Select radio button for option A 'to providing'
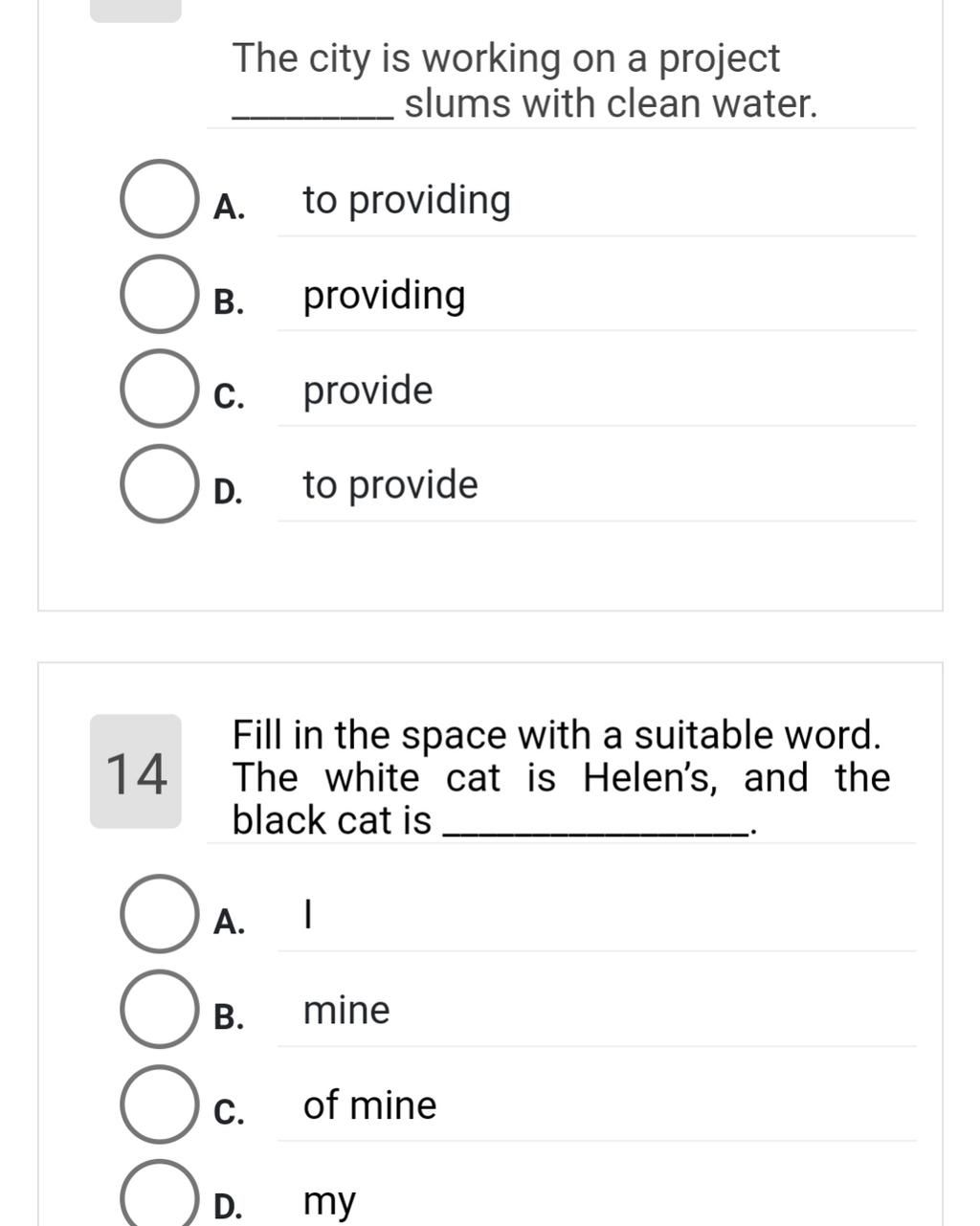980x1226 pixels. tap(158, 199)
